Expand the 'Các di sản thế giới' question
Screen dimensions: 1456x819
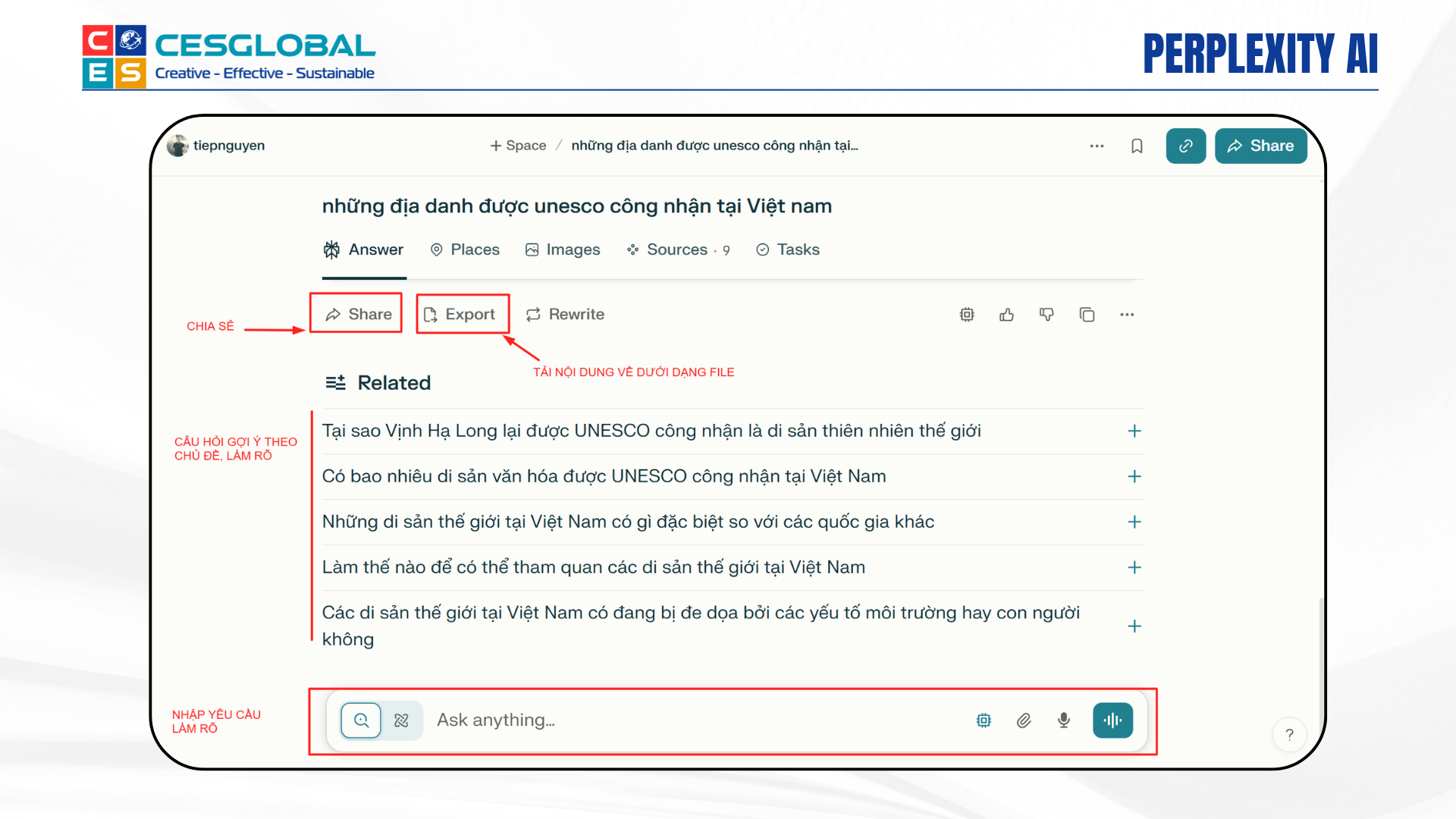pyautogui.click(x=1134, y=626)
